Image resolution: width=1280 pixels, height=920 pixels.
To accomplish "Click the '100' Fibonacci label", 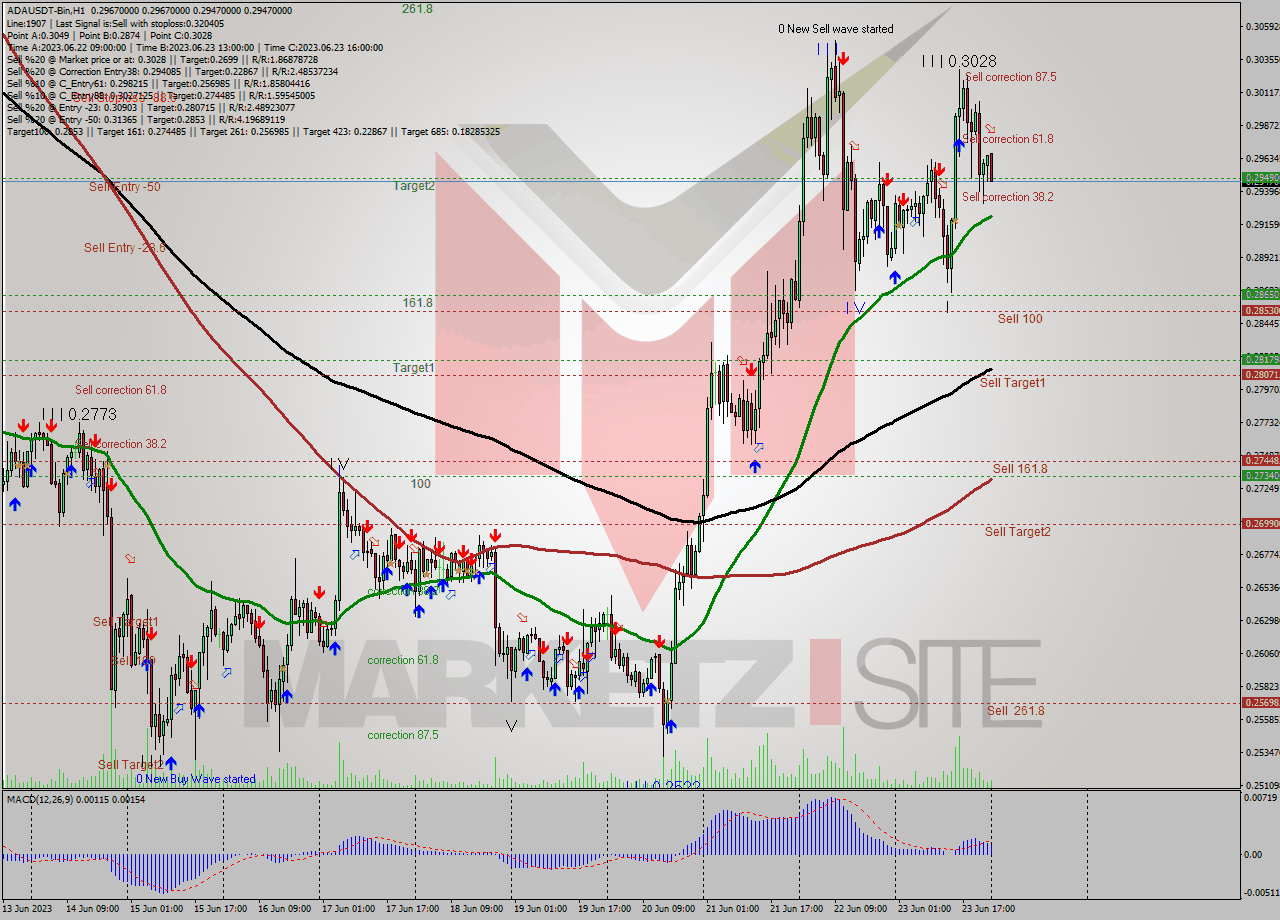I will coord(421,484).
